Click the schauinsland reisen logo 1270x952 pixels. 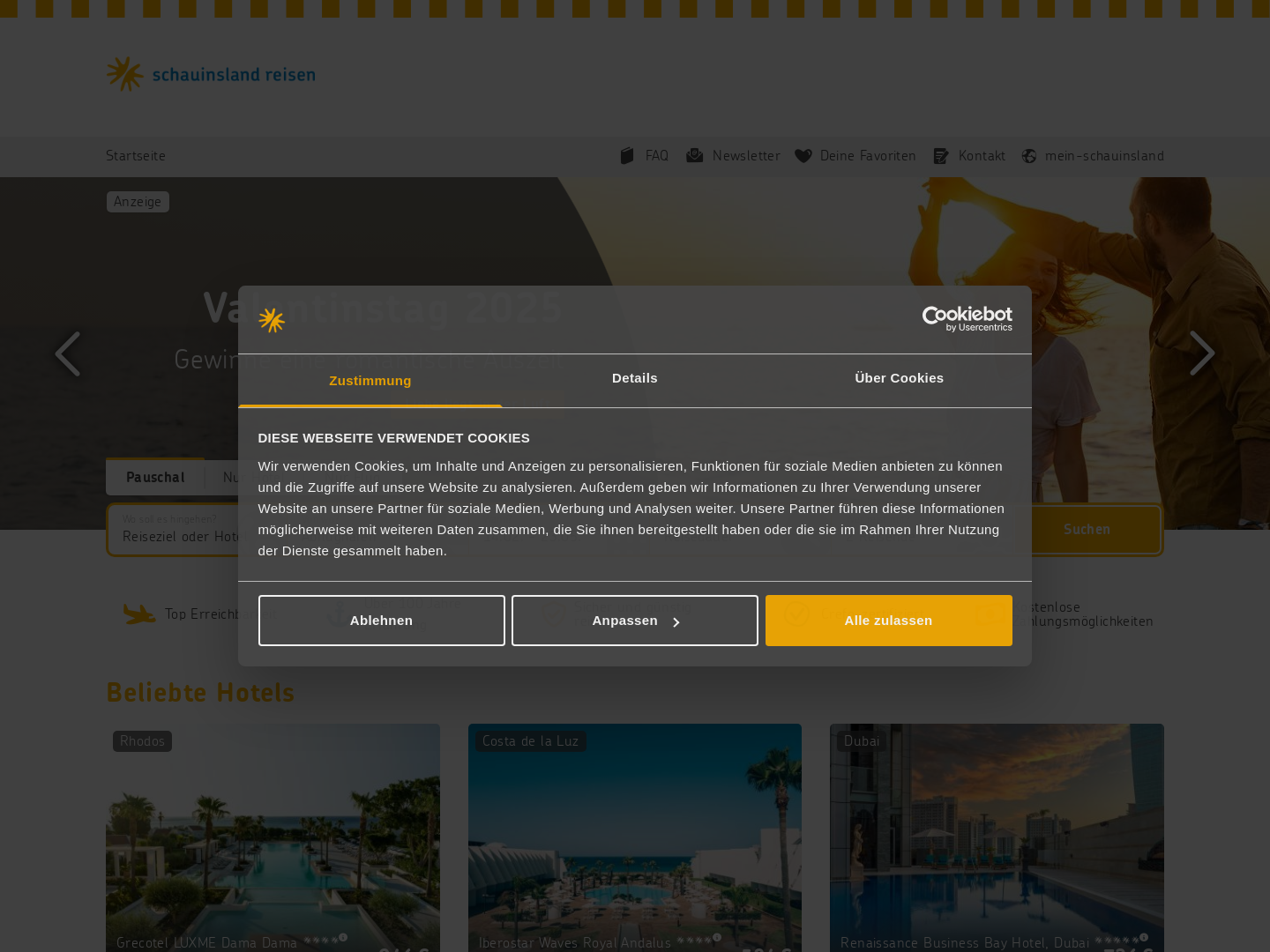tap(211, 75)
